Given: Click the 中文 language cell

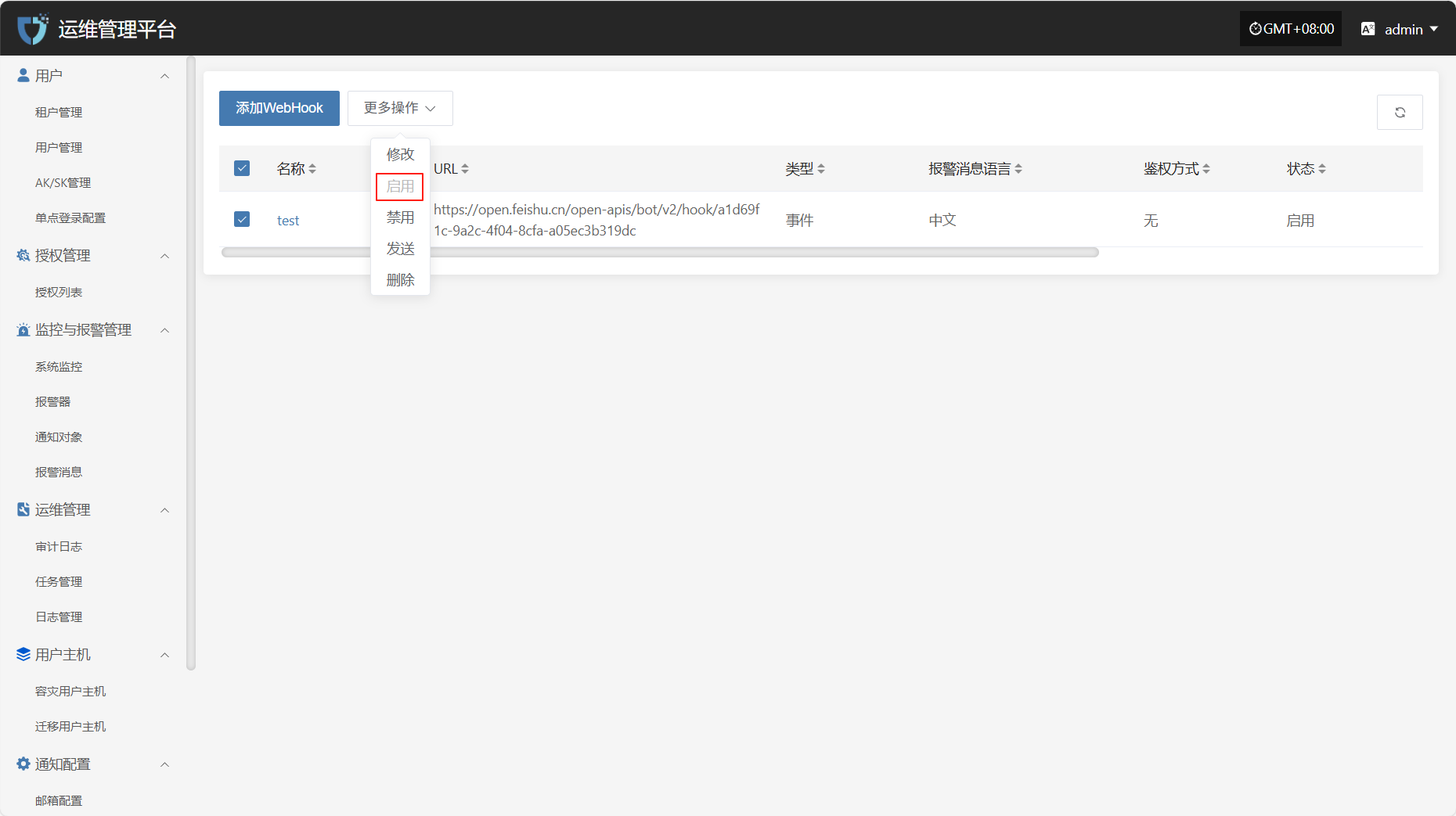Looking at the screenshot, I should click(942, 221).
